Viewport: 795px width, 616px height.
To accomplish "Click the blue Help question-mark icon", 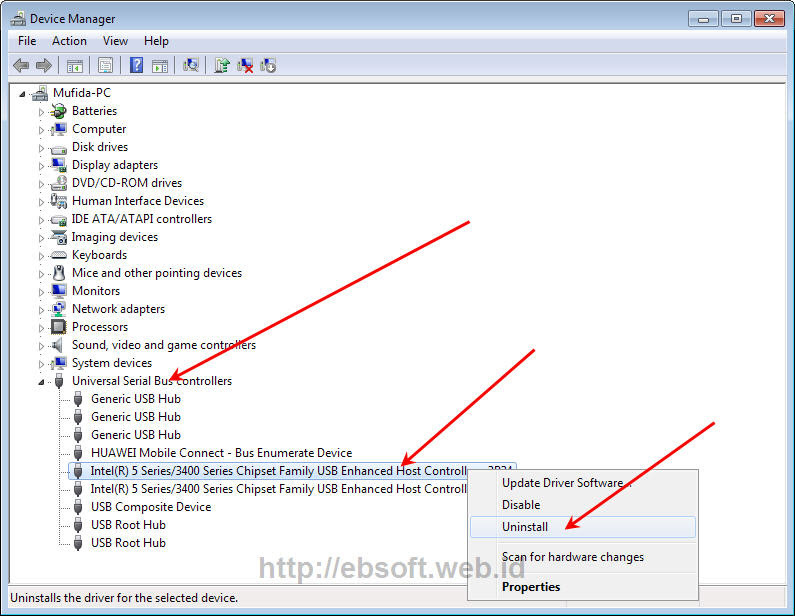I will point(136,65).
